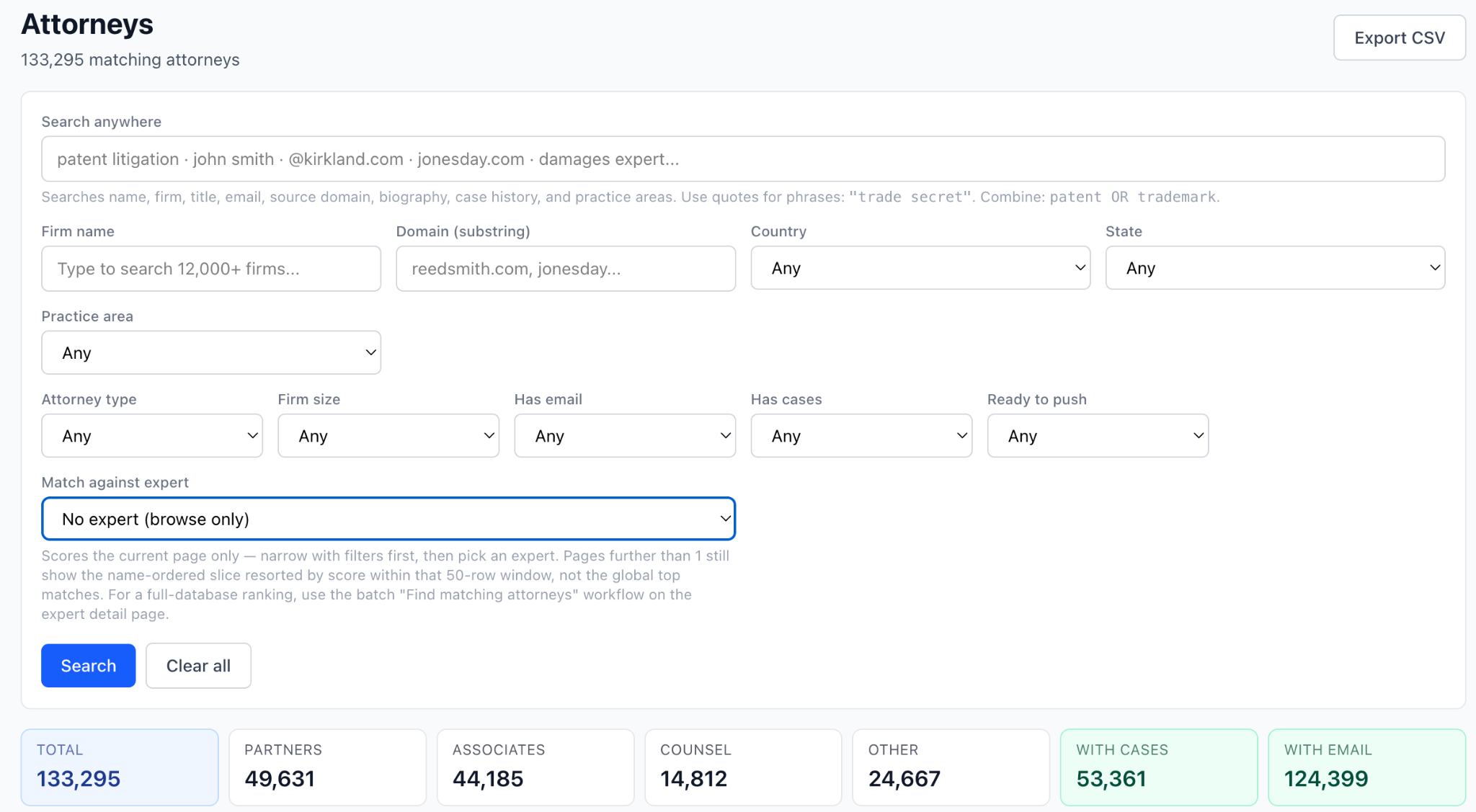Open the Attorney type dropdown
This screenshot has height=812, width=1476.
tap(152, 435)
